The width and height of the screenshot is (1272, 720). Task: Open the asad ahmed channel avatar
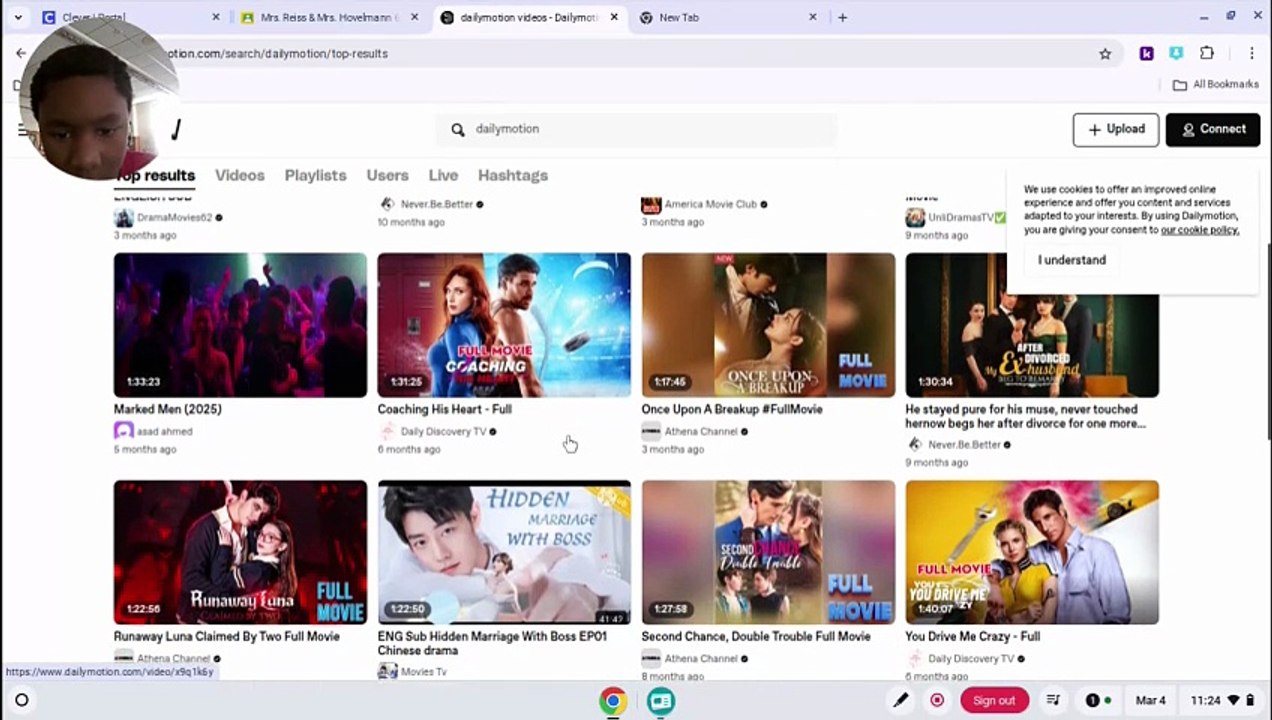pyautogui.click(x=124, y=431)
